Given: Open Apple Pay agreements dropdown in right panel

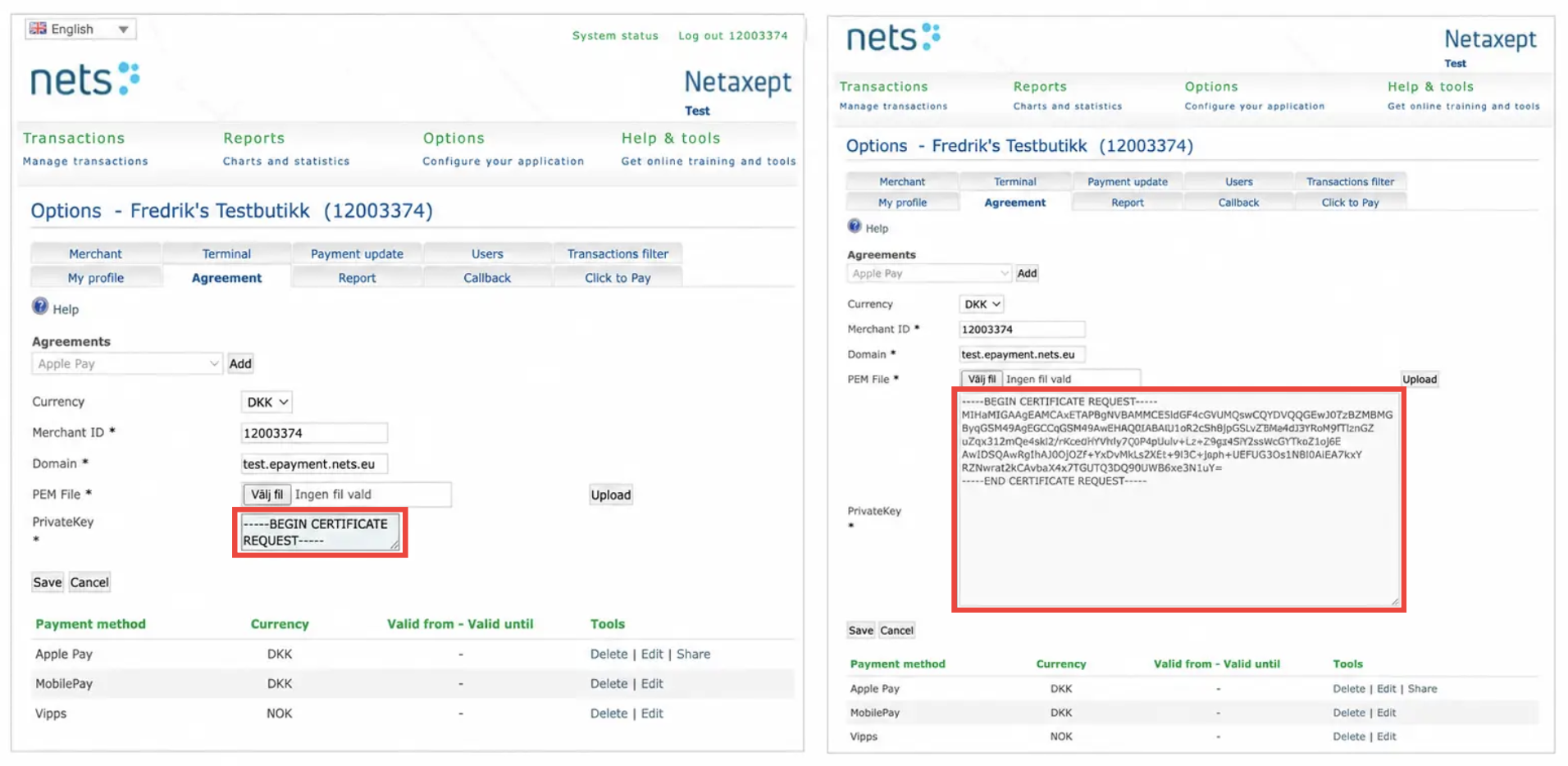Looking at the screenshot, I should pos(929,273).
